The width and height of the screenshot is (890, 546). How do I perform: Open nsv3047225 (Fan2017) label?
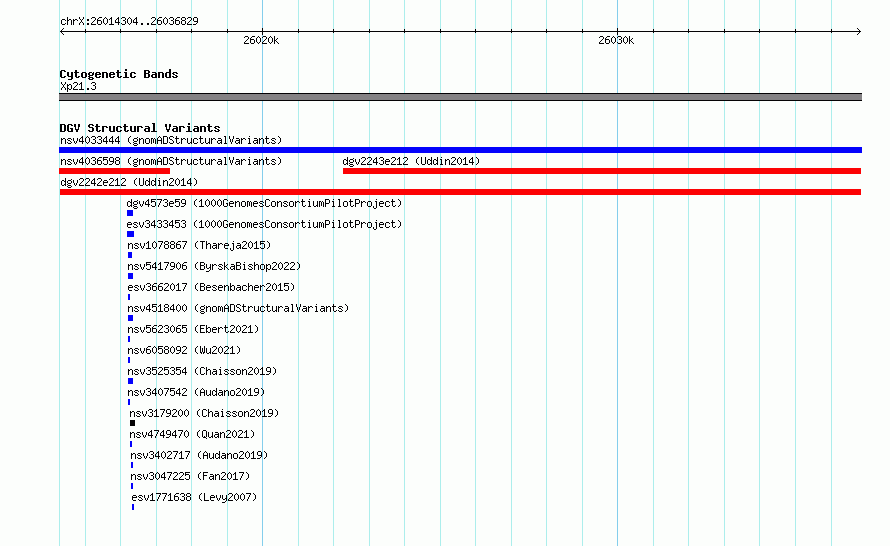pos(190,476)
